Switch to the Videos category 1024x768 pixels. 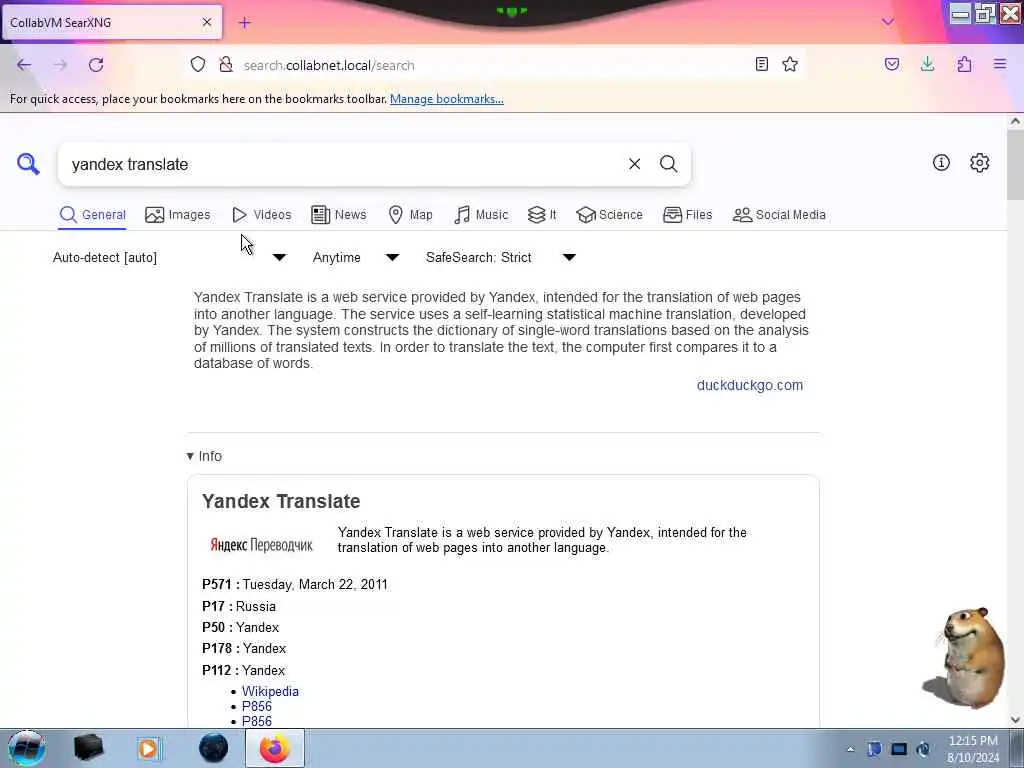261,215
